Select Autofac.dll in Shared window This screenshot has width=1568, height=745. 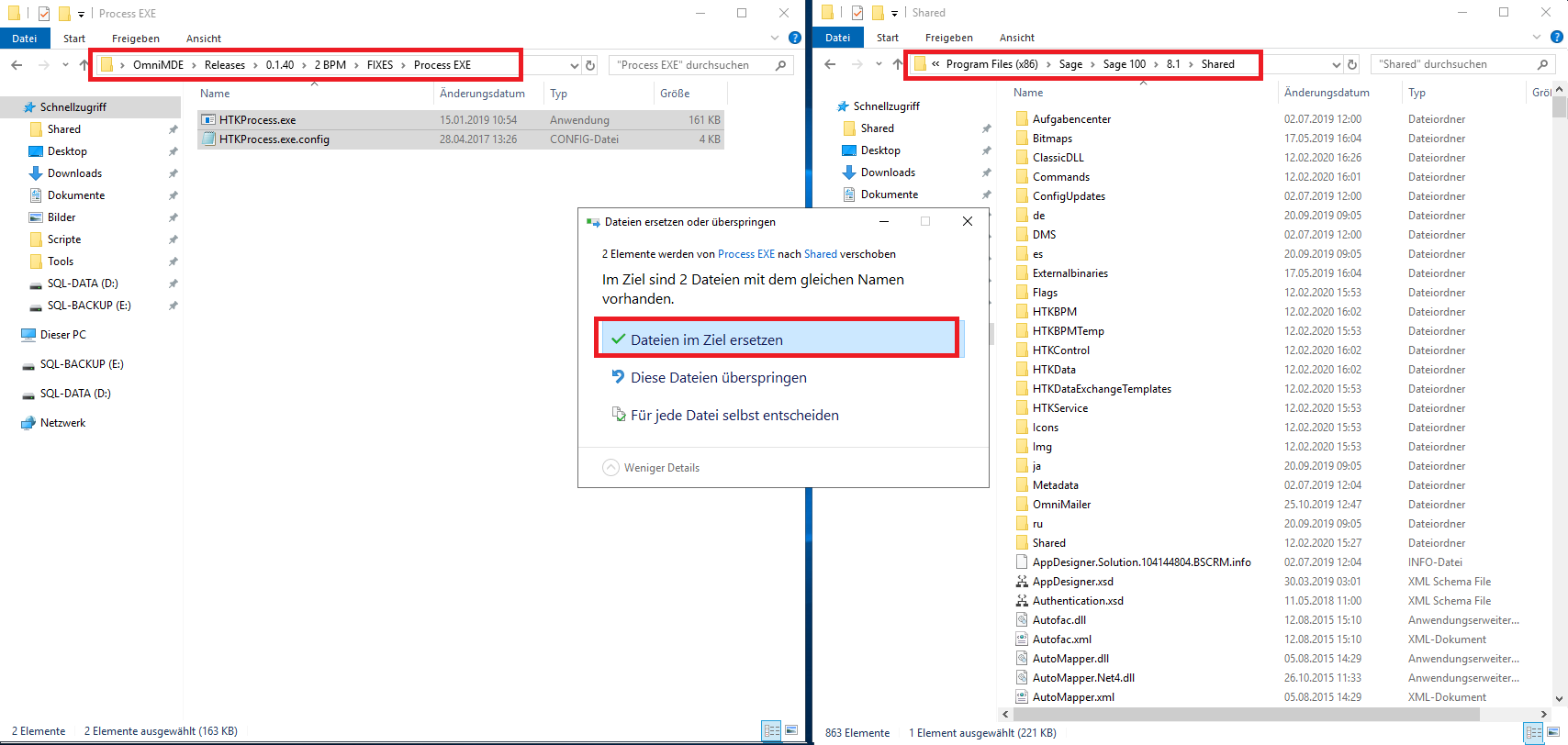[1058, 620]
